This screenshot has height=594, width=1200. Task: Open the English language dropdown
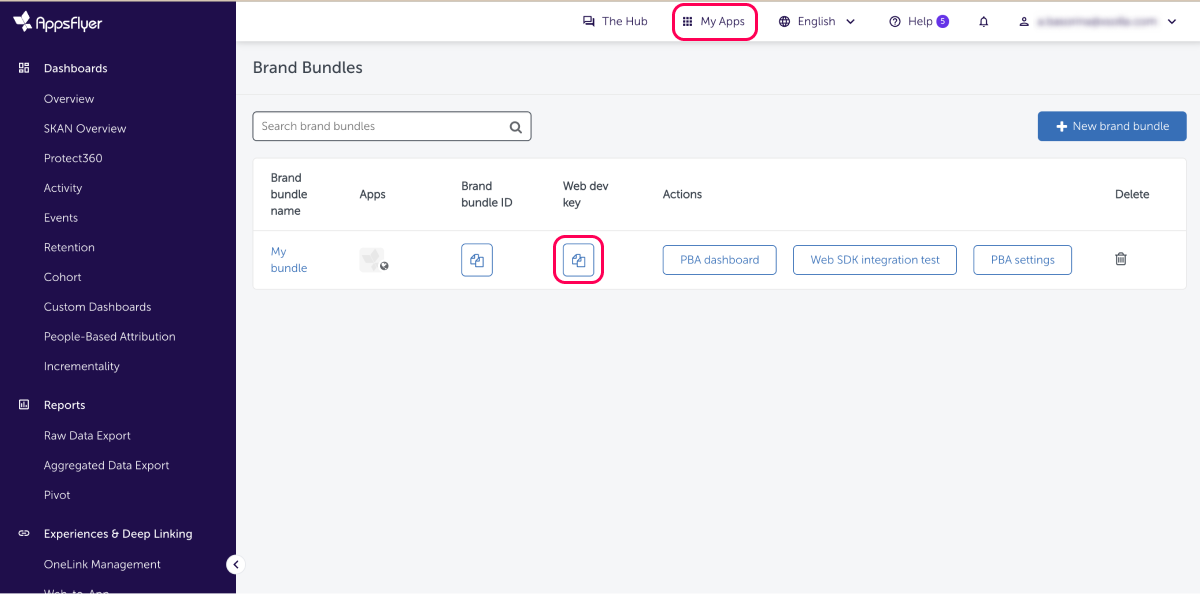(x=817, y=22)
